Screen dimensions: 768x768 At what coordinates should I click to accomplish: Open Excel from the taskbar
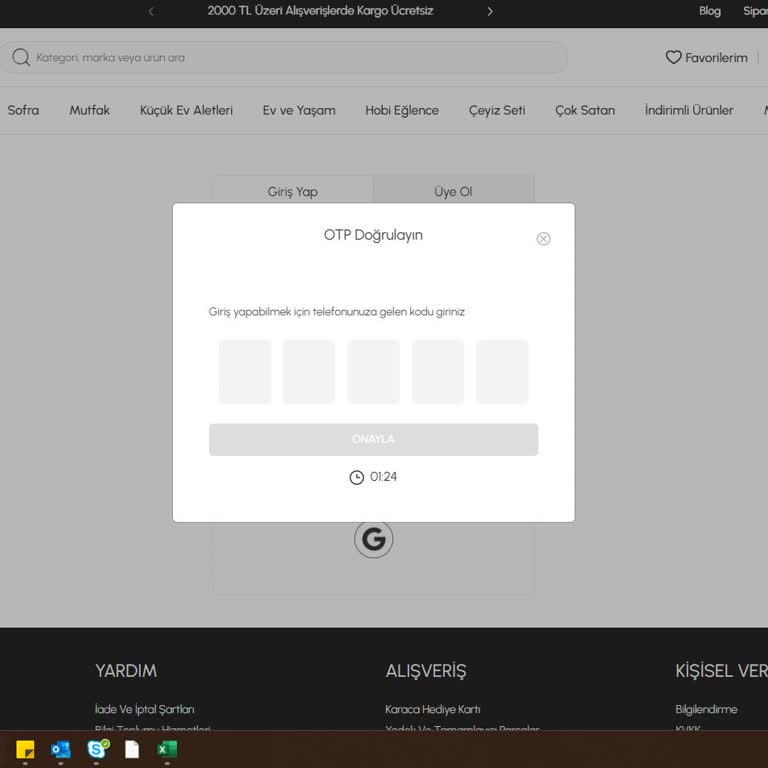pos(167,750)
